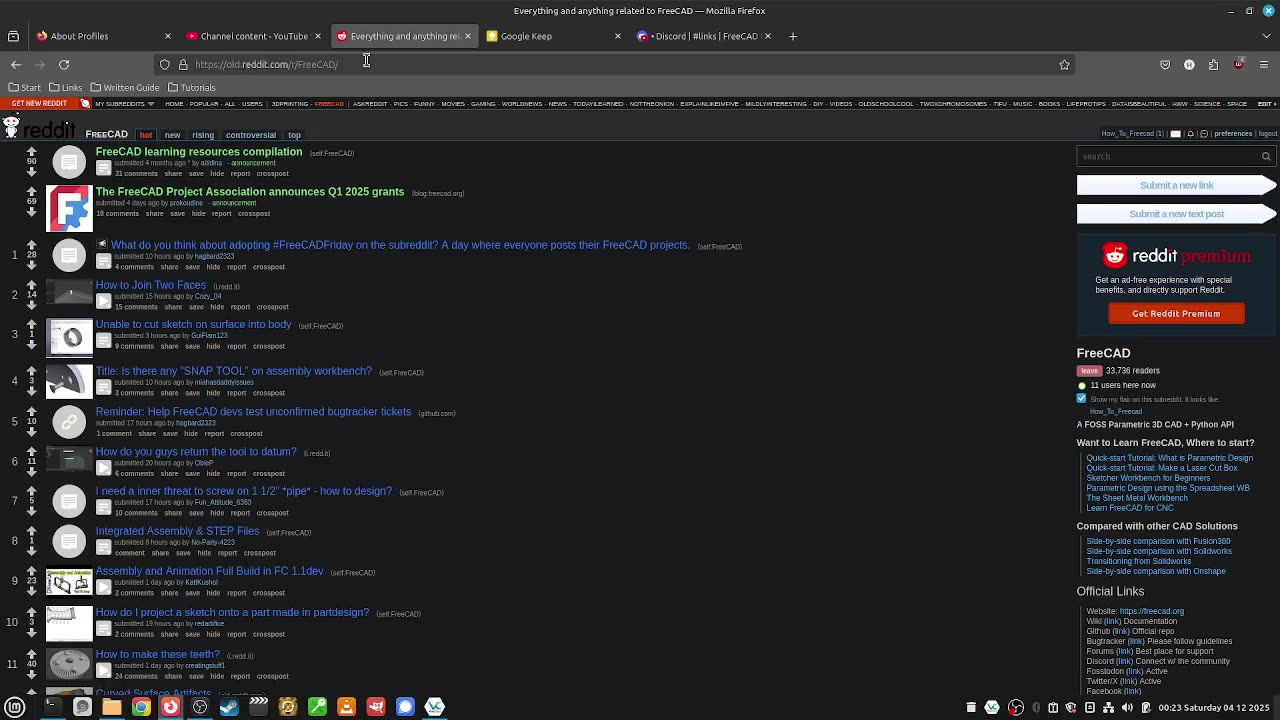Go back using the browser back arrow
Image resolution: width=1280 pixels, height=720 pixels.
pyautogui.click(x=16, y=64)
